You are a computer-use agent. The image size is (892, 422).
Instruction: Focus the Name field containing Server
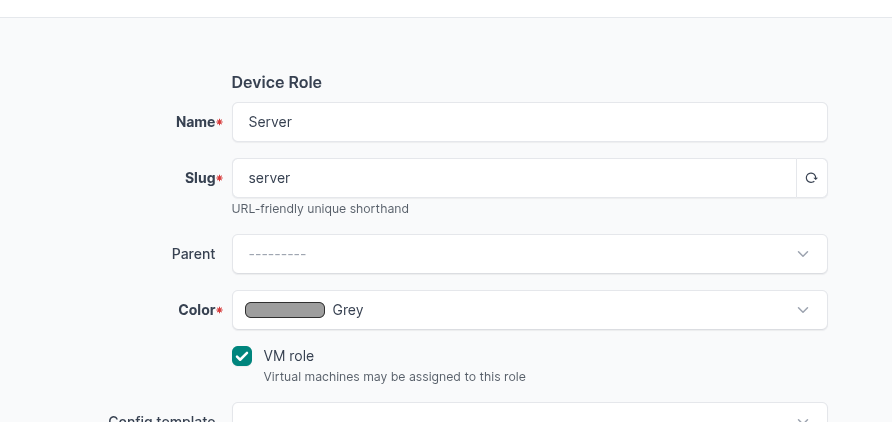pyautogui.click(x=530, y=122)
